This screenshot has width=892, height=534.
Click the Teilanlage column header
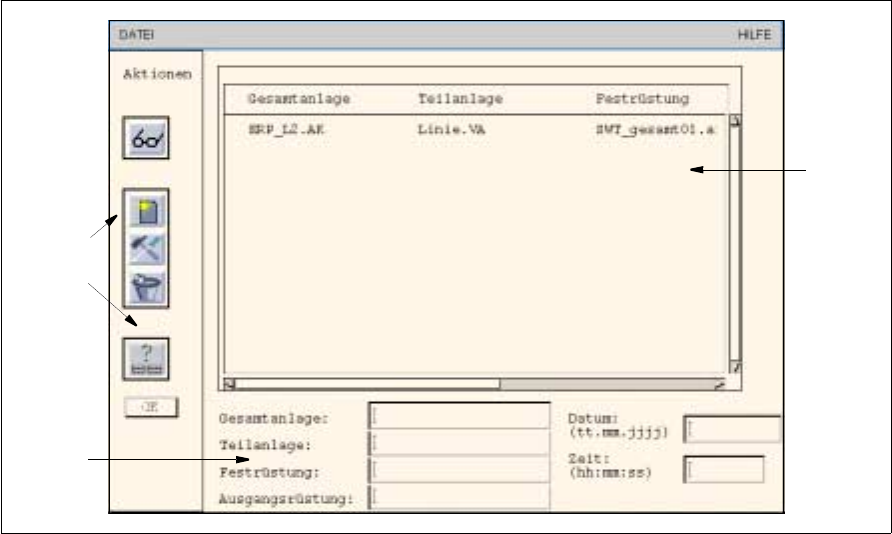[x=460, y=99]
